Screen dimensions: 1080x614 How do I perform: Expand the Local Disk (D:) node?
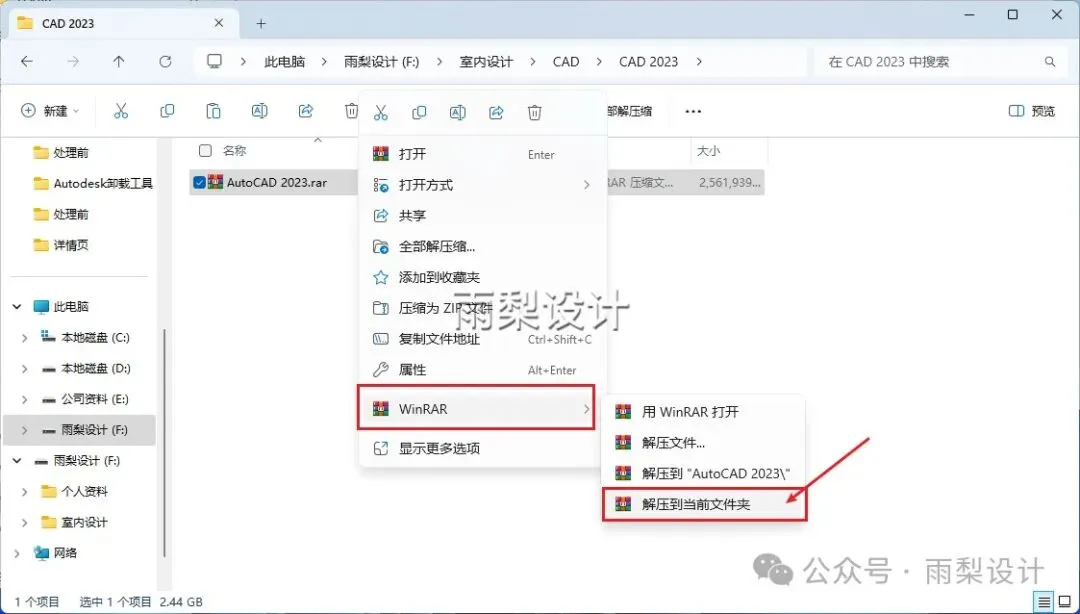pos(25,369)
